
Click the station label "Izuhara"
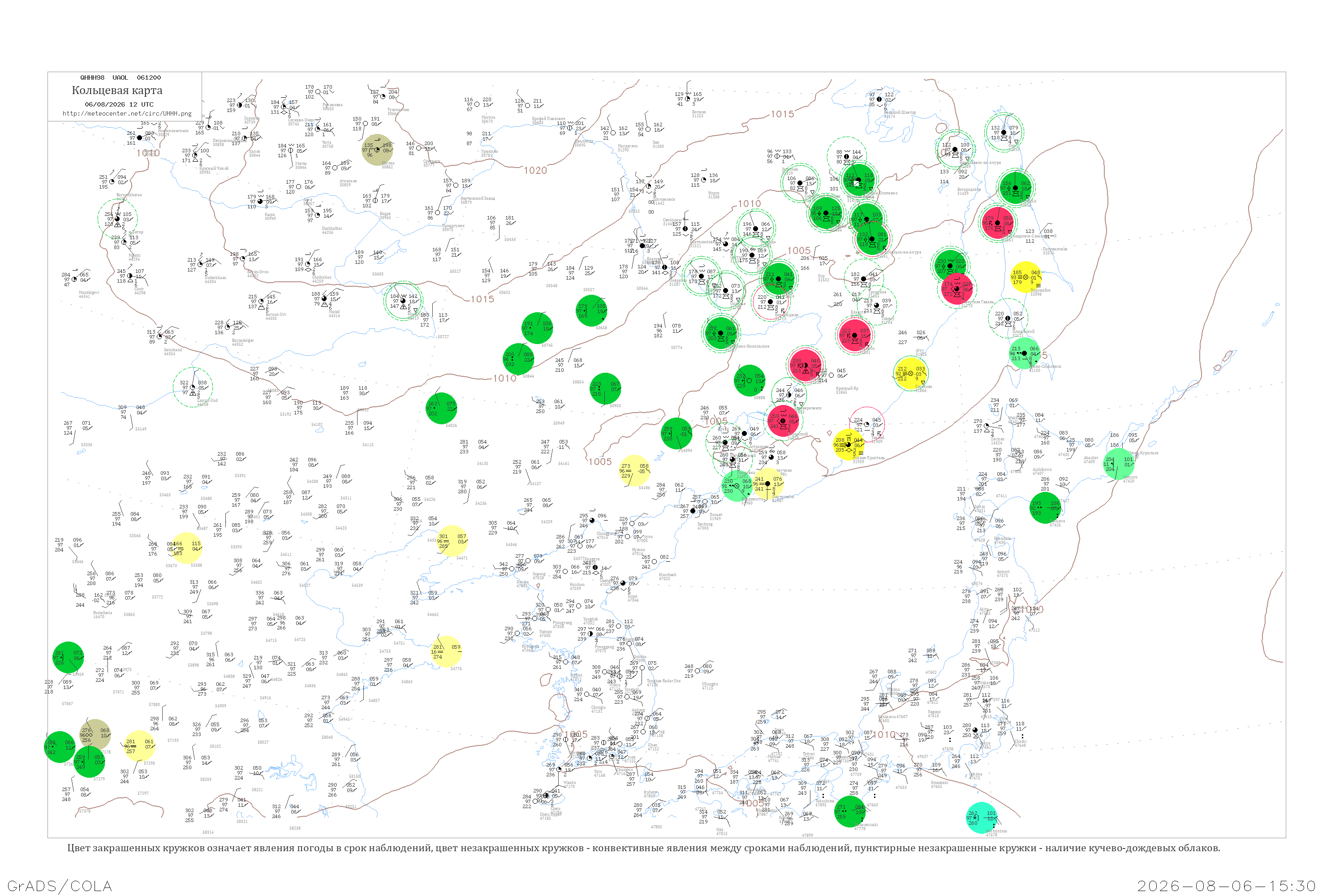(650, 793)
